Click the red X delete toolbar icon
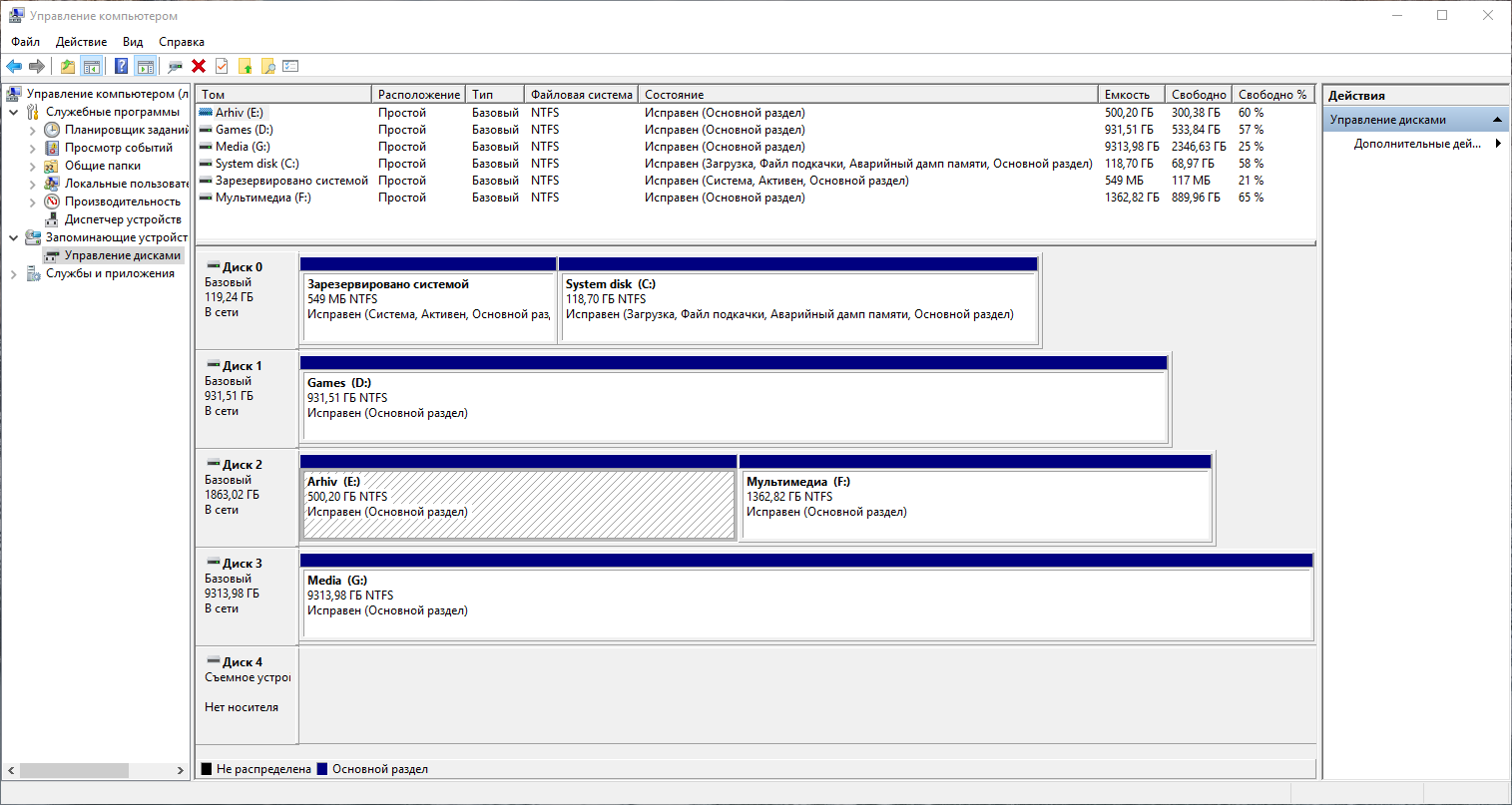The height and width of the screenshot is (805, 1512). pyautogui.click(x=199, y=67)
